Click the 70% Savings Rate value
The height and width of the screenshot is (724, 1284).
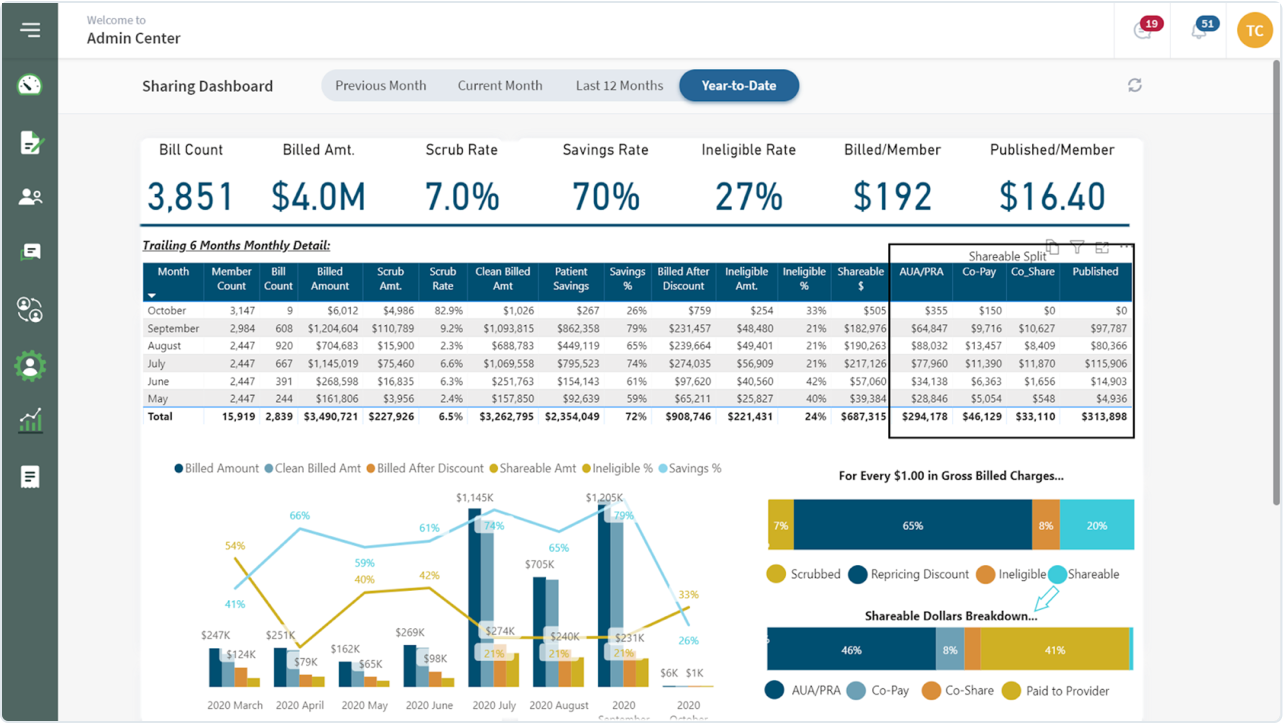click(x=605, y=196)
